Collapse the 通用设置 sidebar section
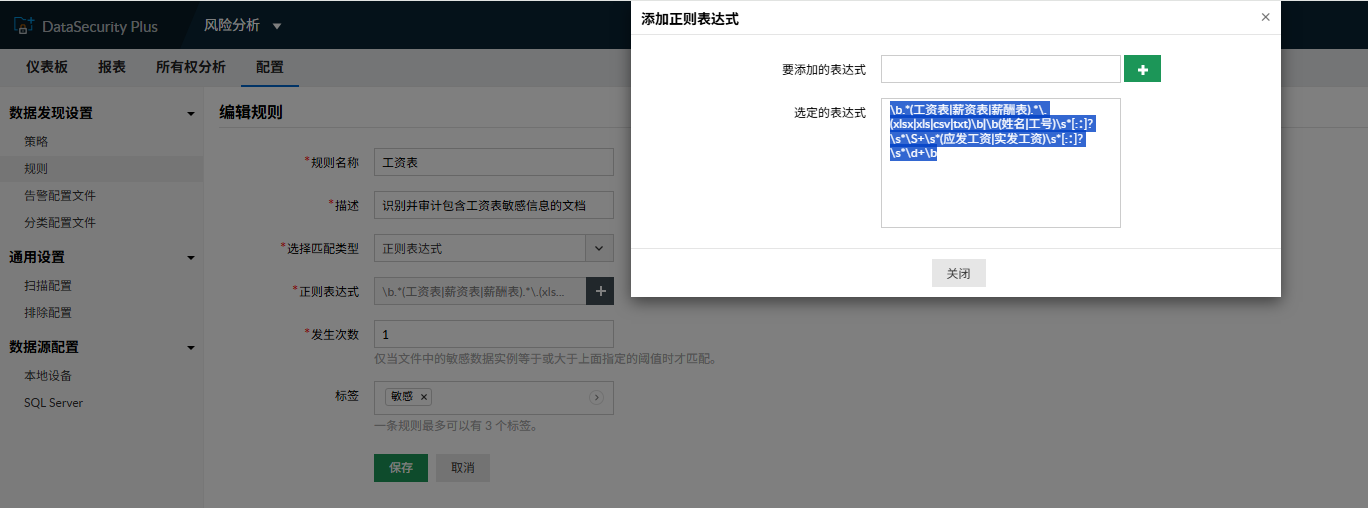This screenshot has height=508, width=1368. pos(190,258)
